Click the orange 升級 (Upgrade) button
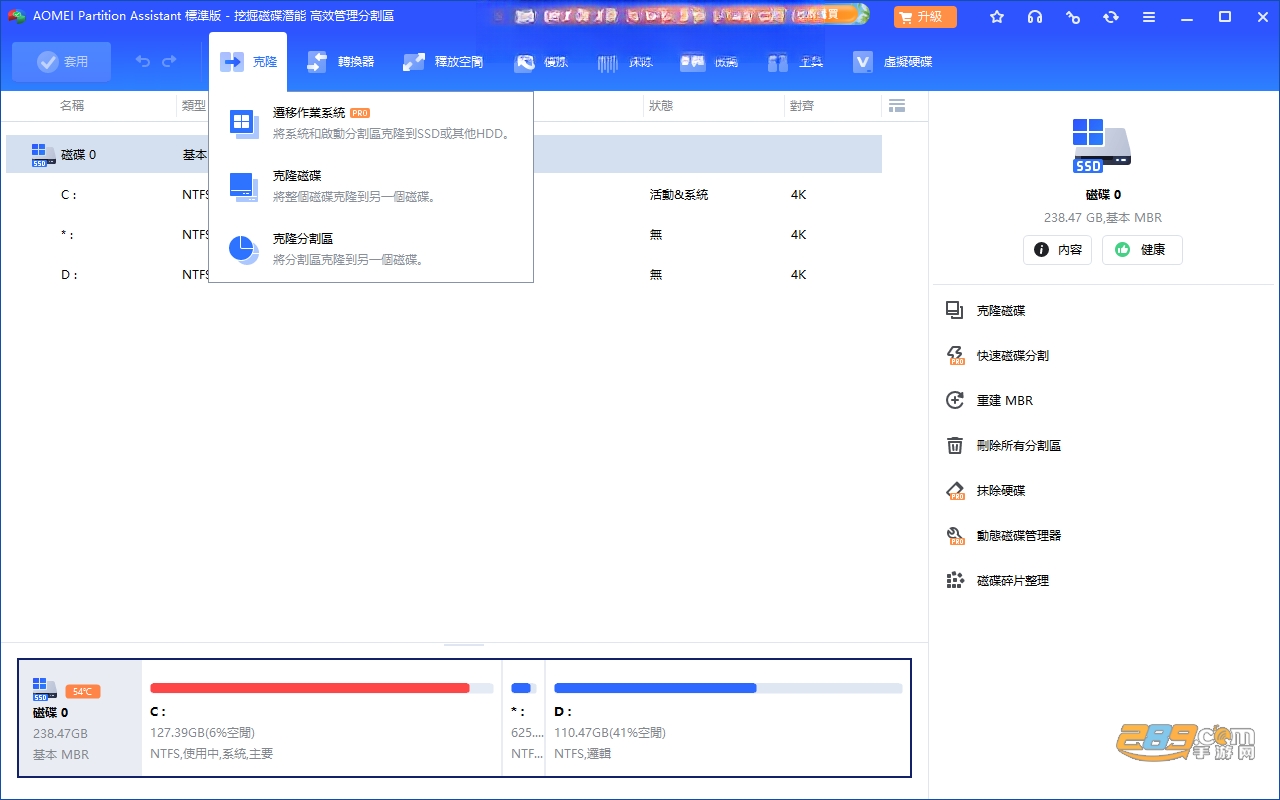The width and height of the screenshot is (1280, 800). pyautogui.click(x=925, y=17)
